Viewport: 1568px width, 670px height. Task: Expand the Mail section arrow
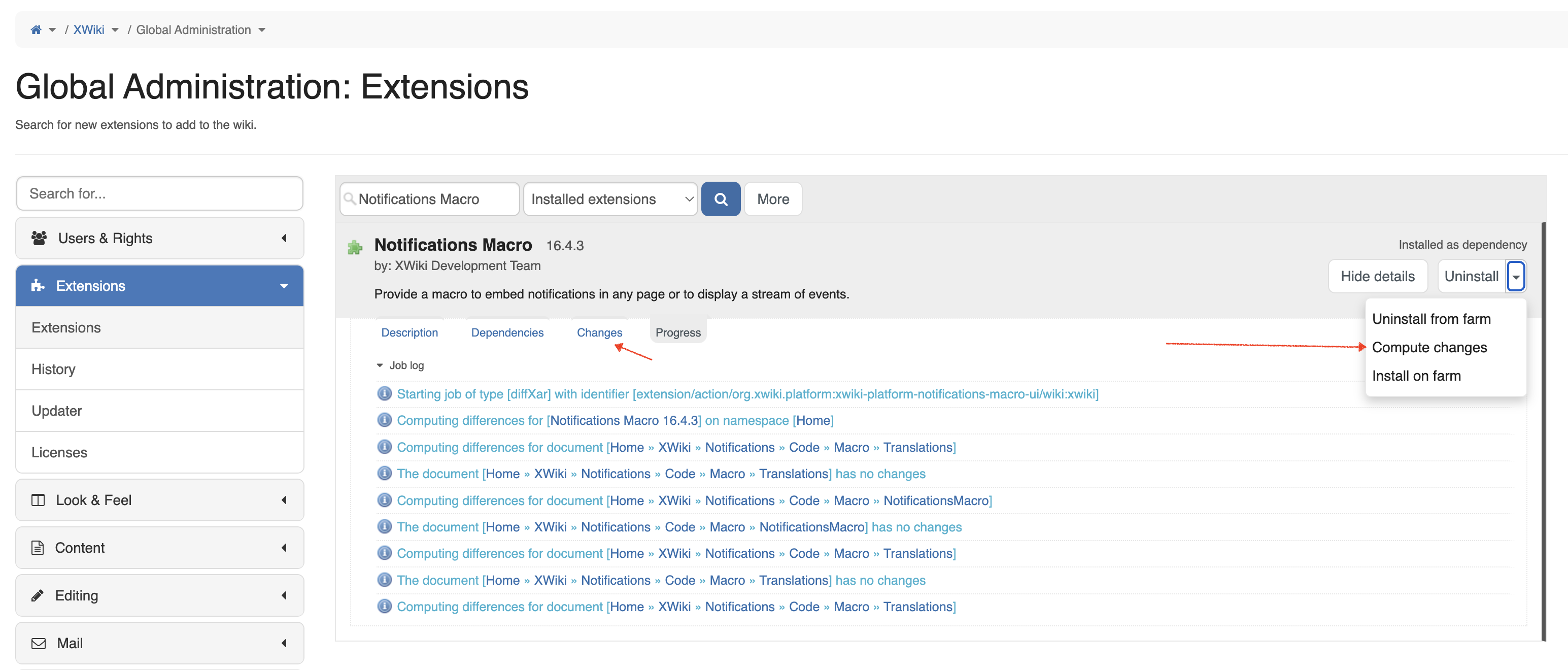[x=284, y=643]
